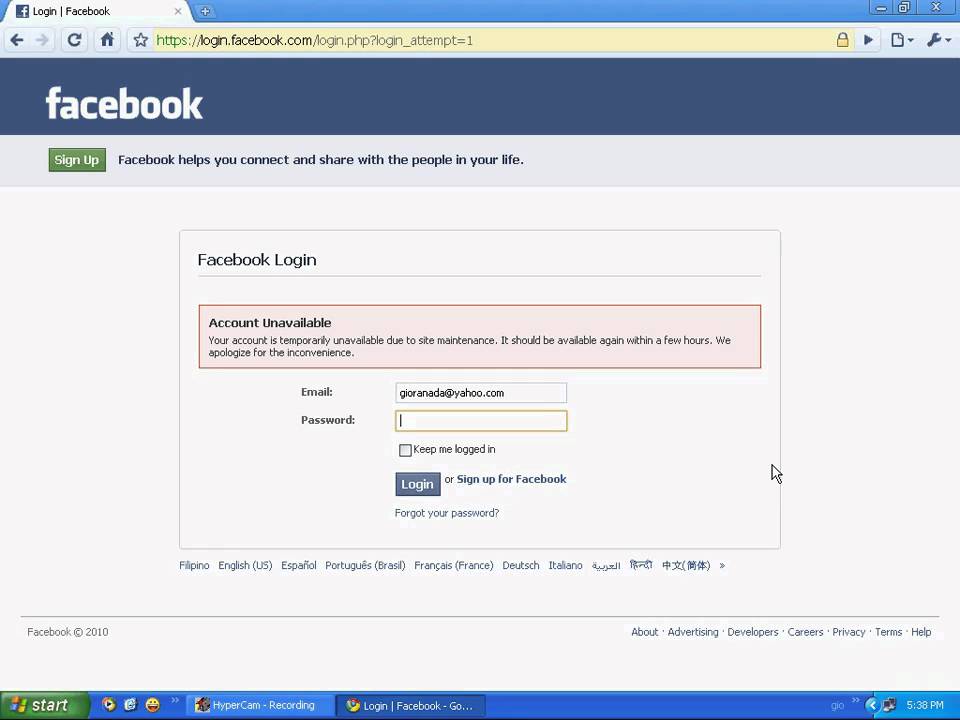Reload the page with the refresh icon
The width and height of the screenshot is (960, 720).
[74, 40]
